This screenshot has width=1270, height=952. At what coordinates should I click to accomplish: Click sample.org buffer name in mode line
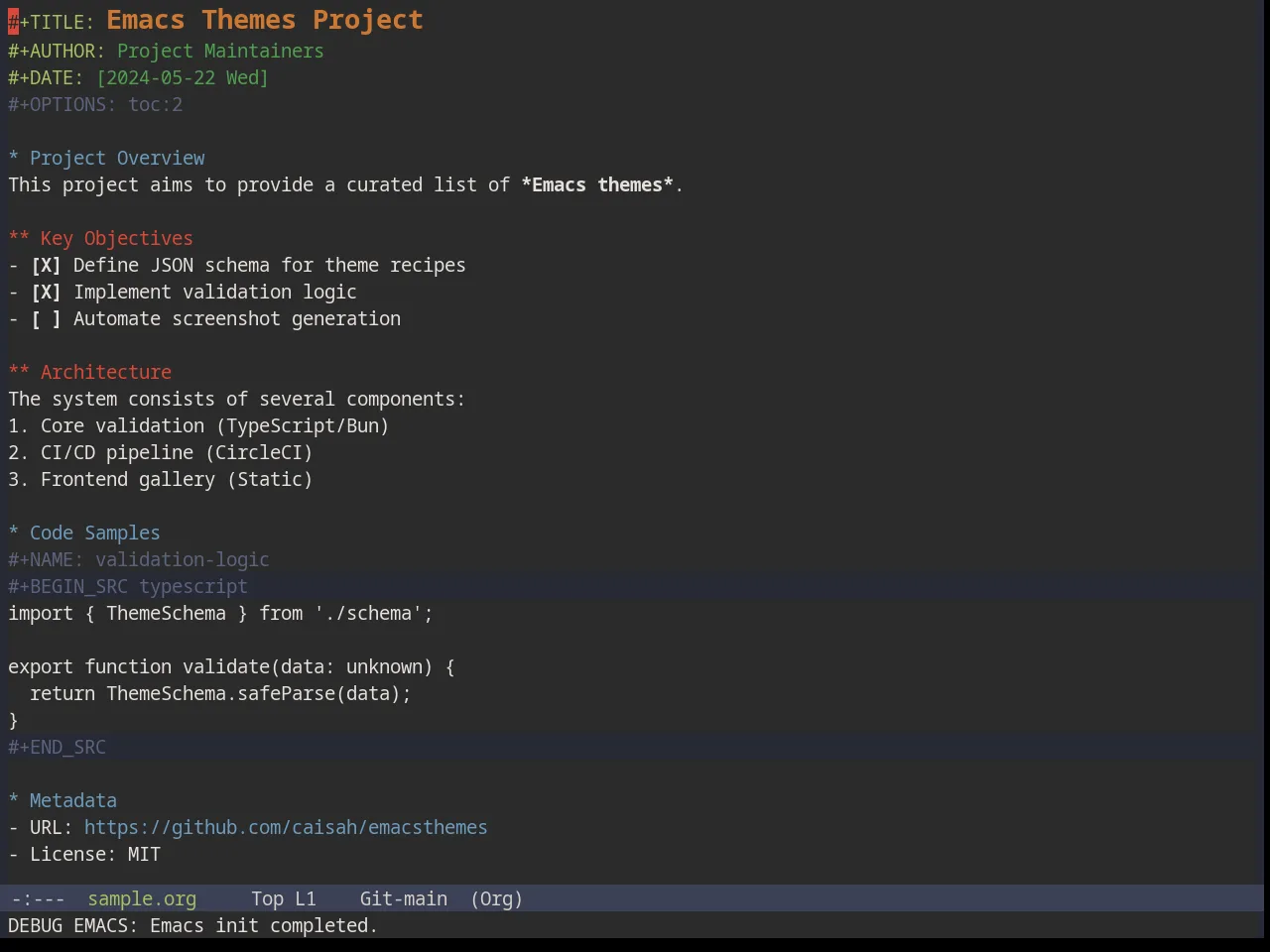[x=142, y=899]
